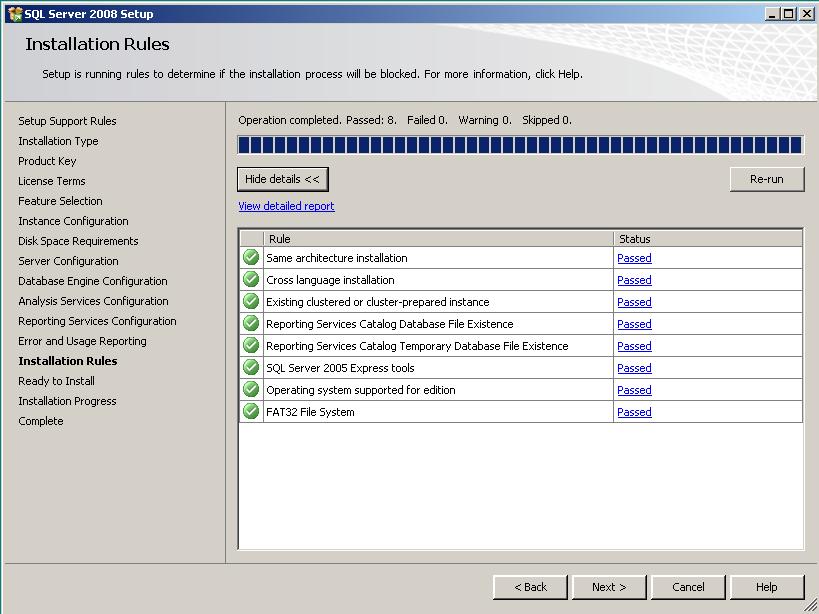The image size is (819, 614).
Task: Open Passed link for Operating system supported
Action: [x=634, y=389]
